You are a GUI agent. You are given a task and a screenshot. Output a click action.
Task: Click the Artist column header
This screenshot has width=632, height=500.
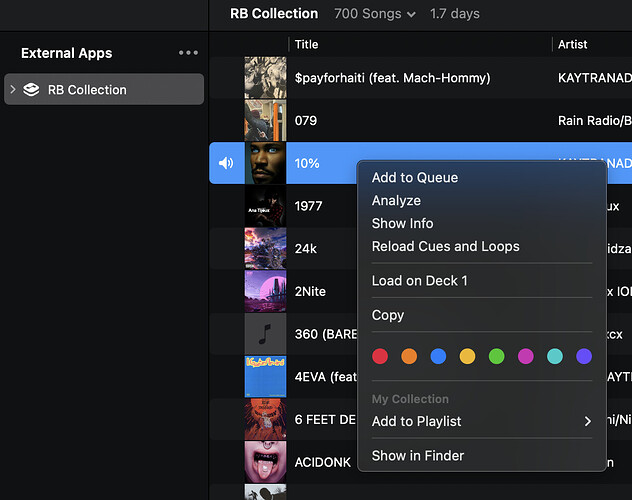573,44
